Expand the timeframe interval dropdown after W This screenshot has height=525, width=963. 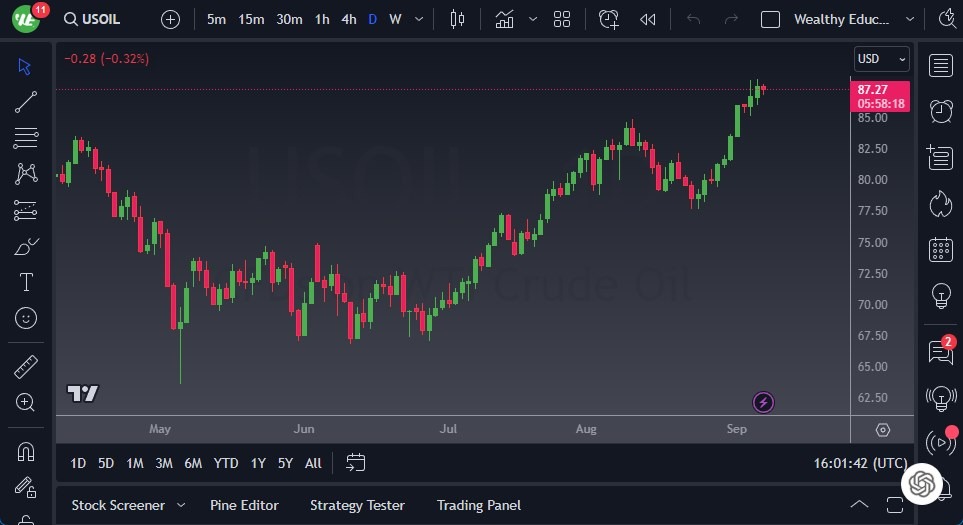418,19
